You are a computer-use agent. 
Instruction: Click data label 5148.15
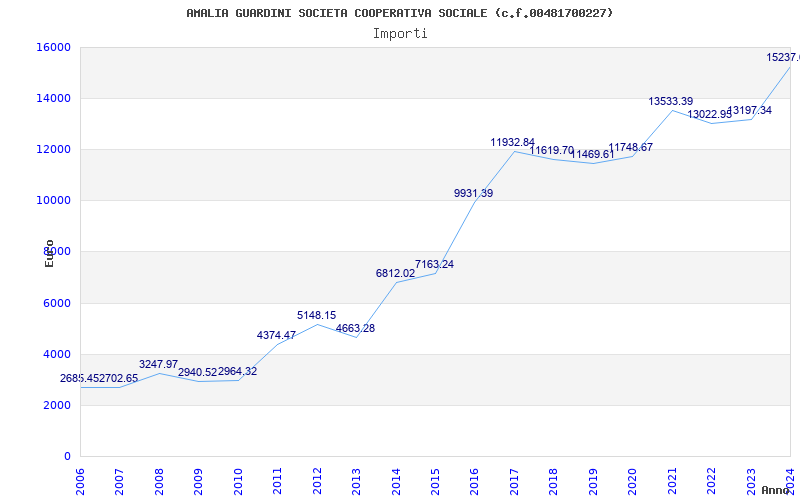pyautogui.click(x=317, y=315)
